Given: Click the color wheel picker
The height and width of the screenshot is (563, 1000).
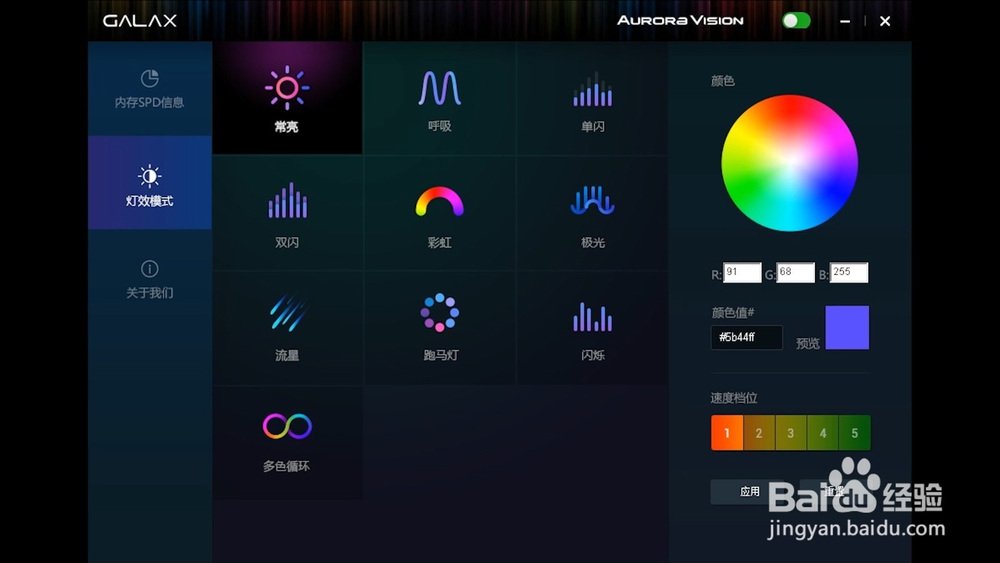Looking at the screenshot, I should click(790, 163).
